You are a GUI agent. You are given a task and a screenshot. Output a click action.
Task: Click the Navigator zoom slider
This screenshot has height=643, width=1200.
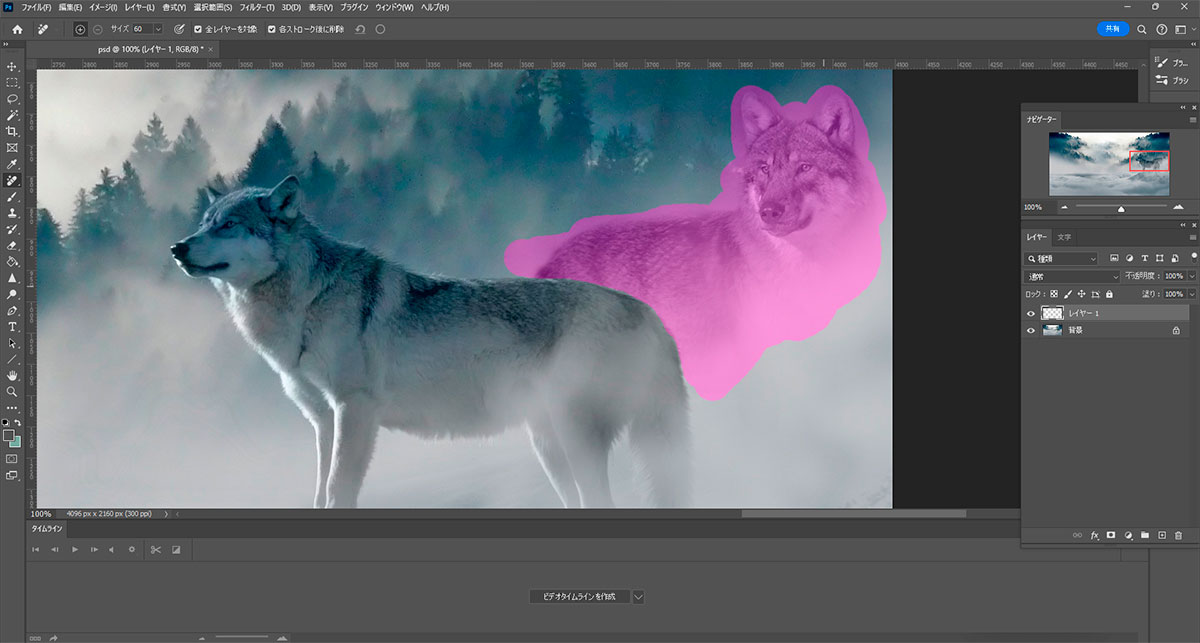pos(1121,207)
